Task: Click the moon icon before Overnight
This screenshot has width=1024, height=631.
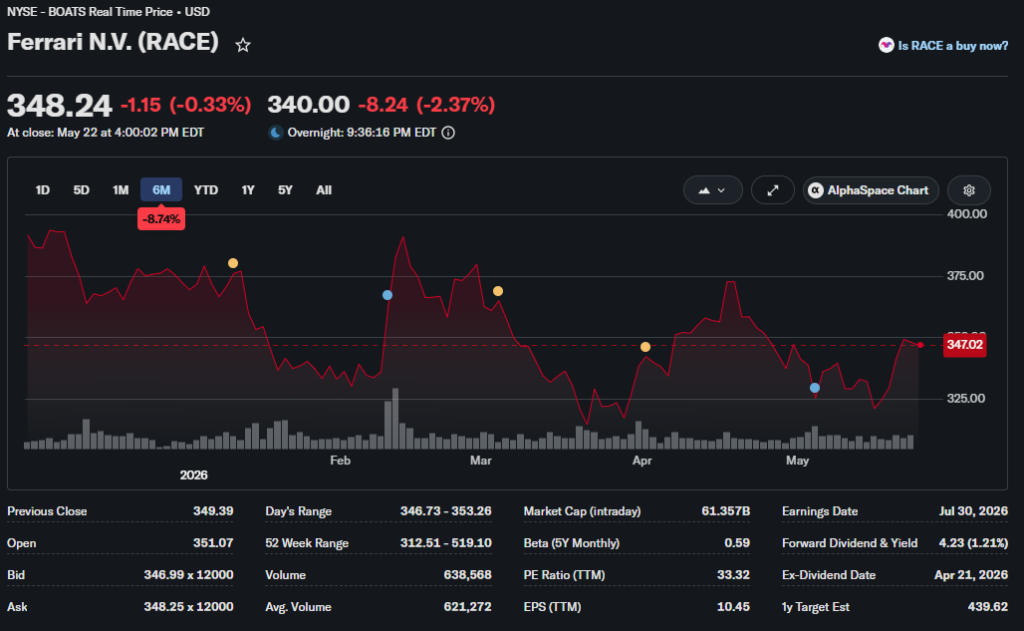Action: coord(276,133)
